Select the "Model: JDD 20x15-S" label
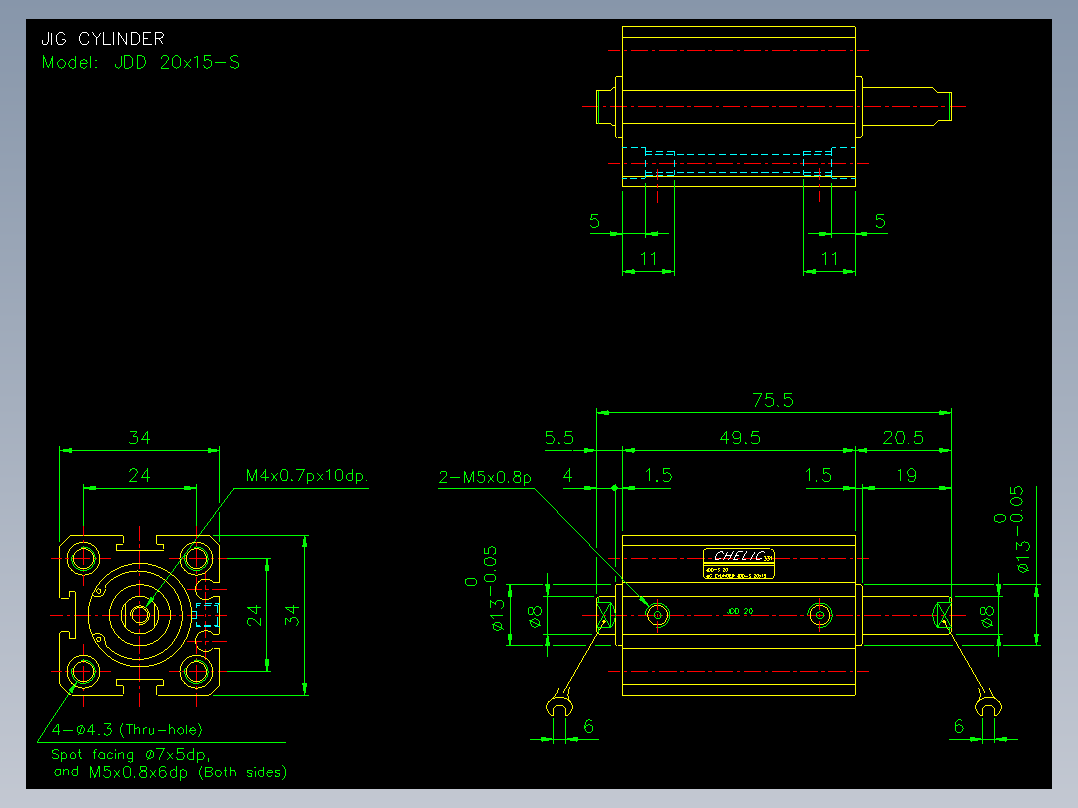 click(x=141, y=63)
